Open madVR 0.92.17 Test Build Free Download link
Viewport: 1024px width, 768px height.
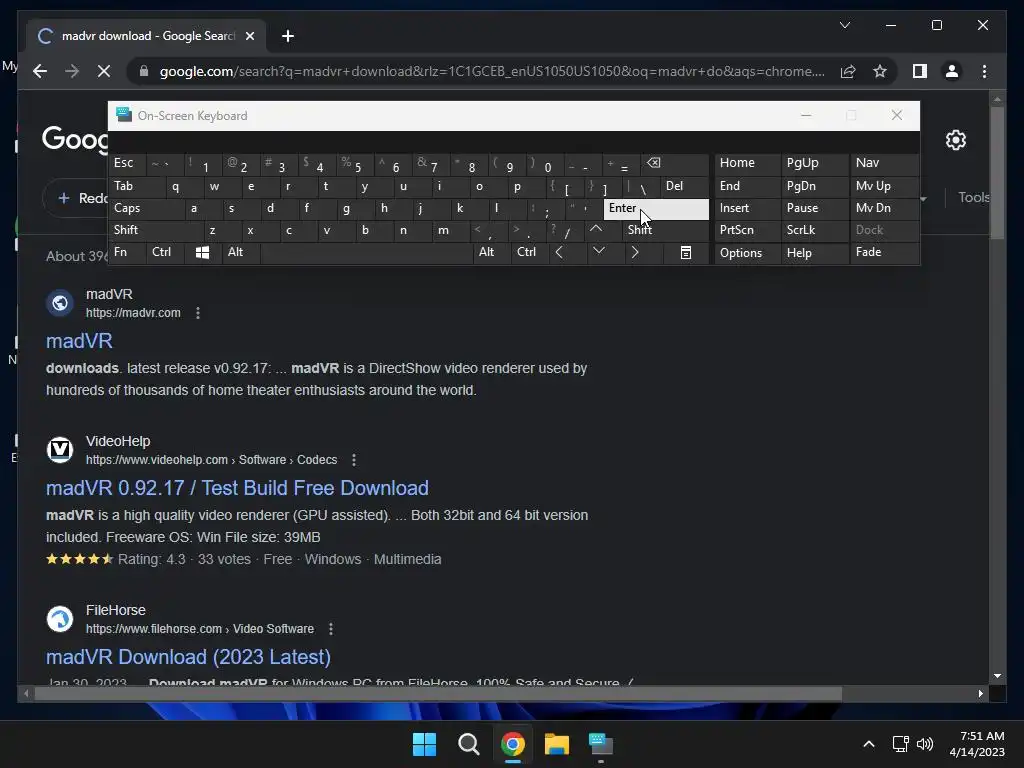[x=237, y=488]
